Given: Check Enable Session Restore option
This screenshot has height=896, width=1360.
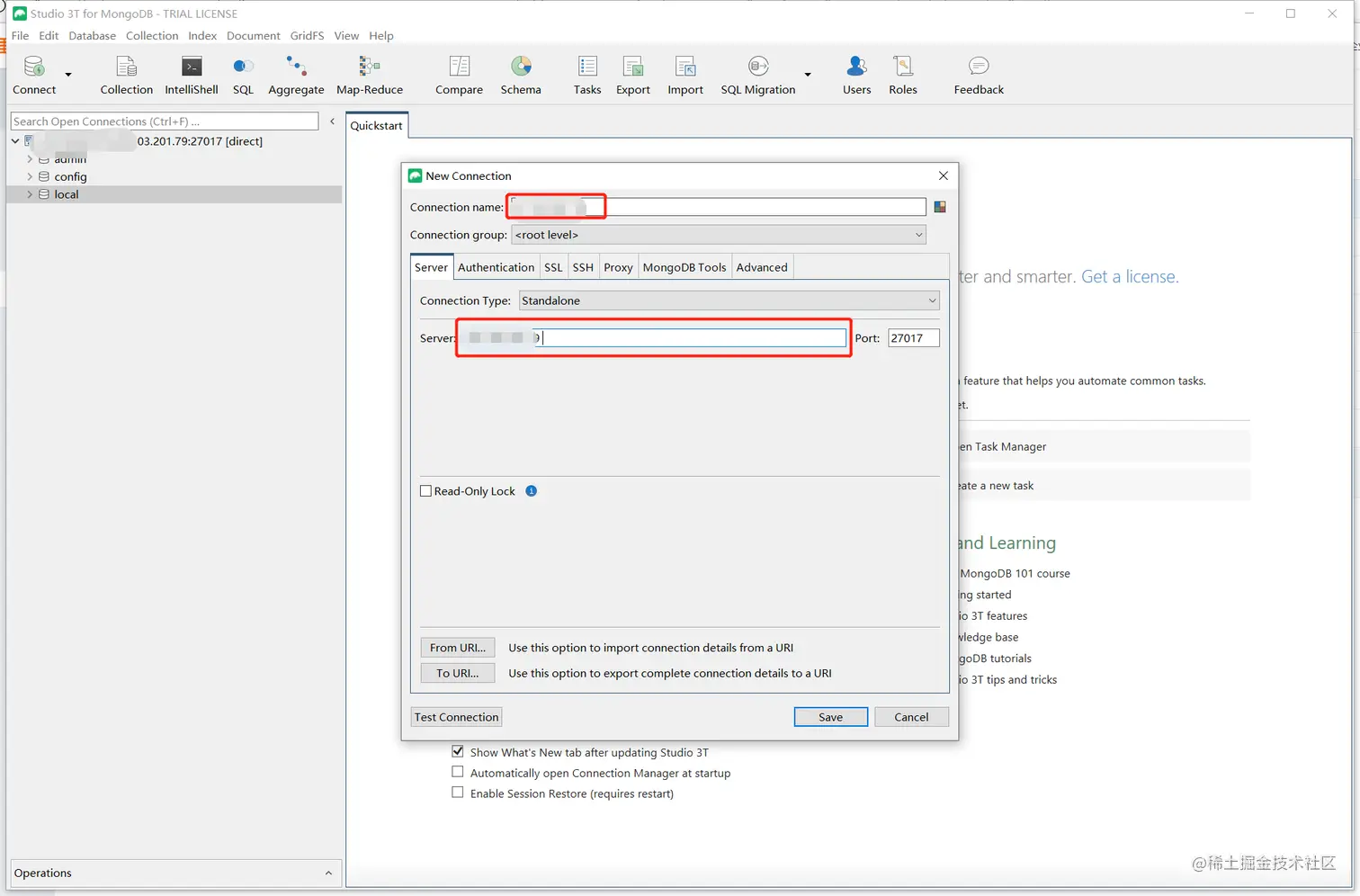Looking at the screenshot, I should click(458, 793).
